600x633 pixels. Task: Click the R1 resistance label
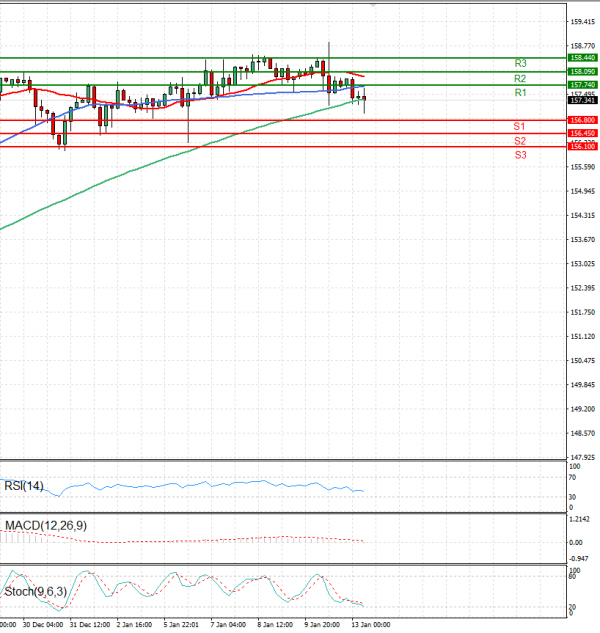pos(520,92)
